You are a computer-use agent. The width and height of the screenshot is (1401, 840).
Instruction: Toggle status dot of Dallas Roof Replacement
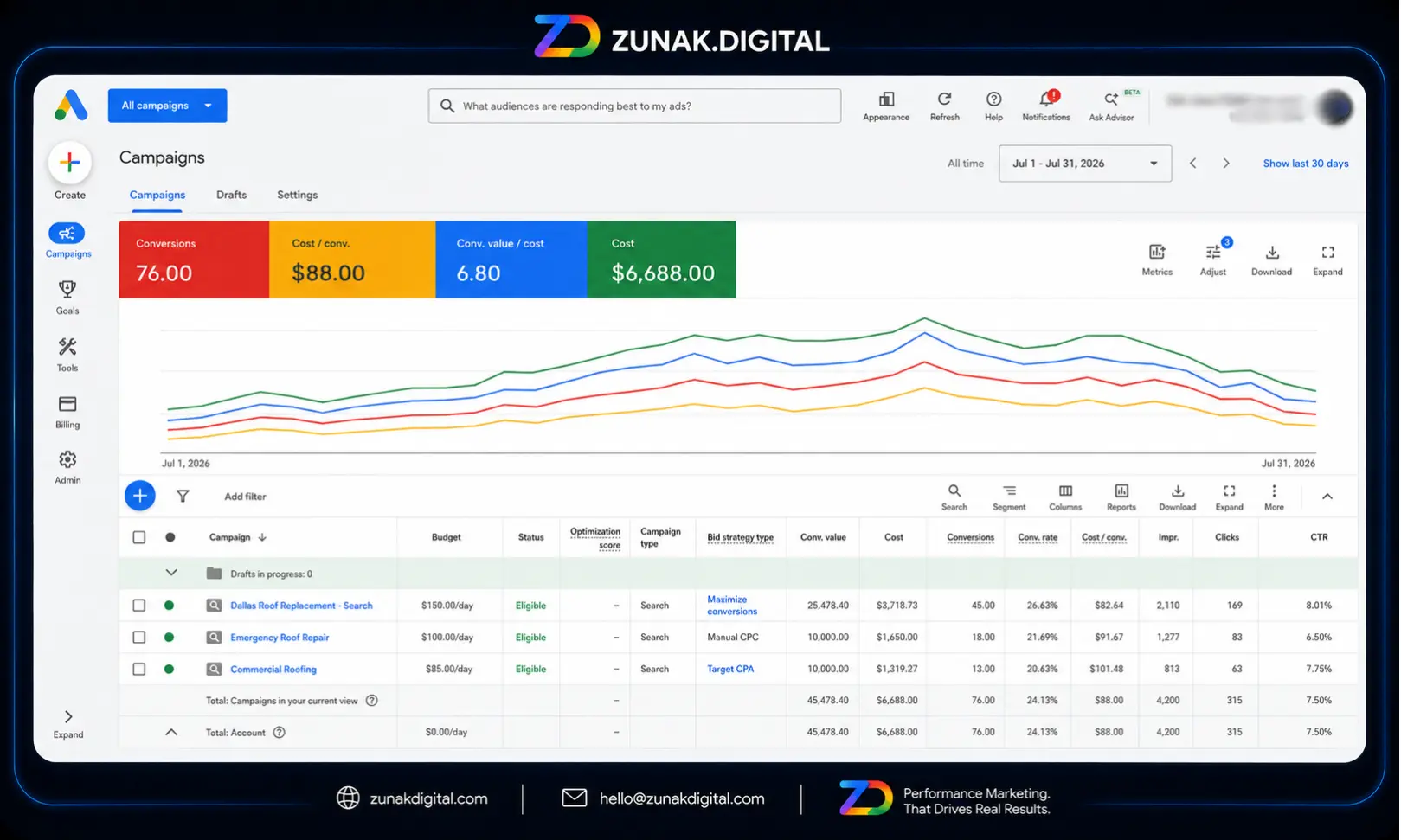click(170, 606)
